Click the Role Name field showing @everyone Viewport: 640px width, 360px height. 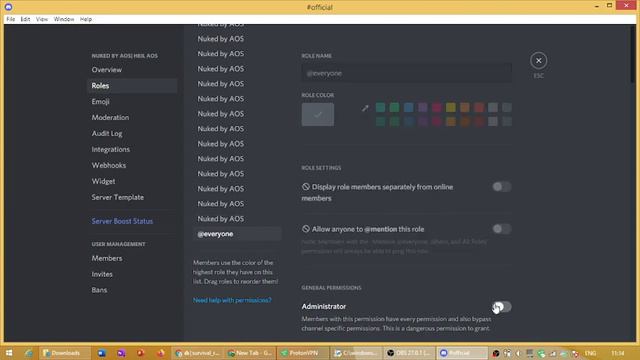pyautogui.click(x=407, y=73)
